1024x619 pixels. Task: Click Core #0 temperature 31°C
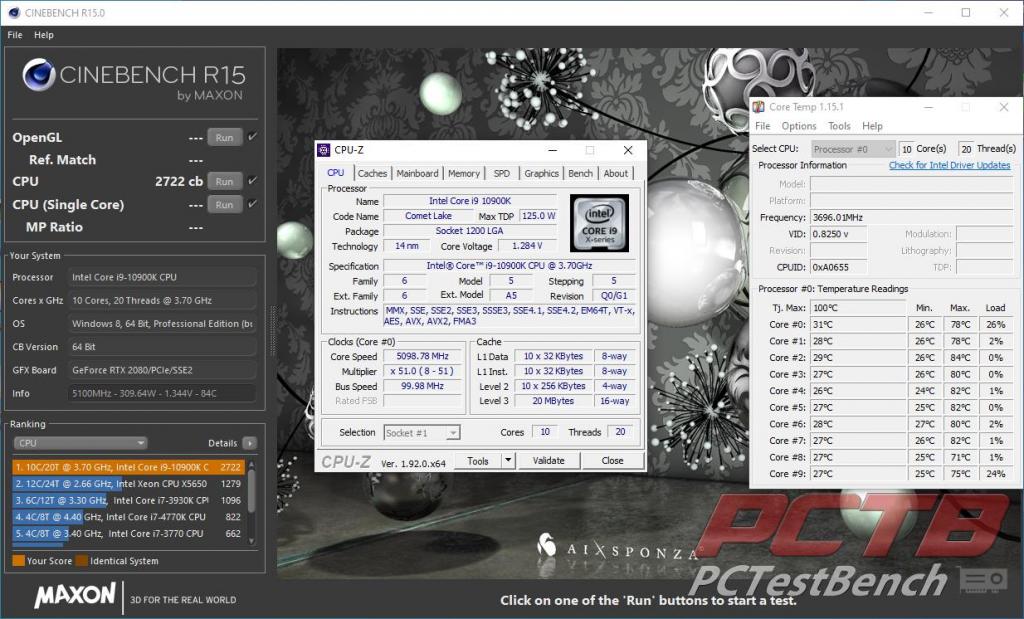[858, 325]
